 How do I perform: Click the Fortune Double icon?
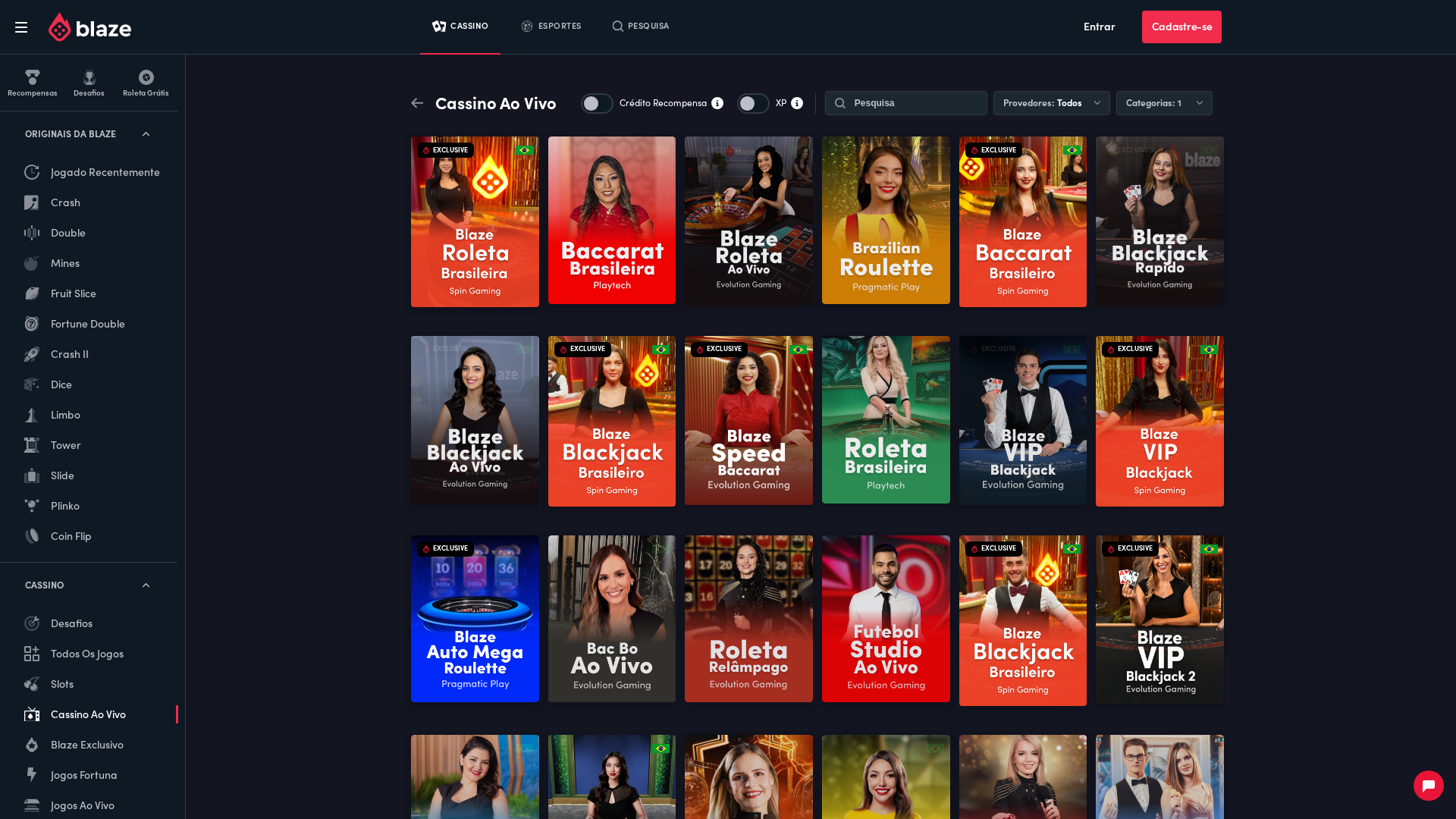pos(32,324)
